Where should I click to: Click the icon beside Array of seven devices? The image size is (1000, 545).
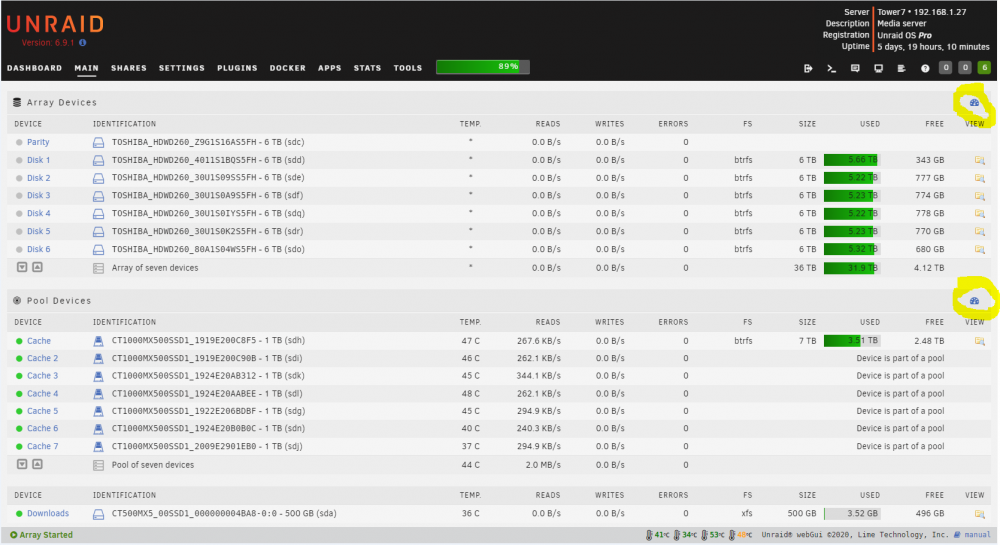[98, 268]
